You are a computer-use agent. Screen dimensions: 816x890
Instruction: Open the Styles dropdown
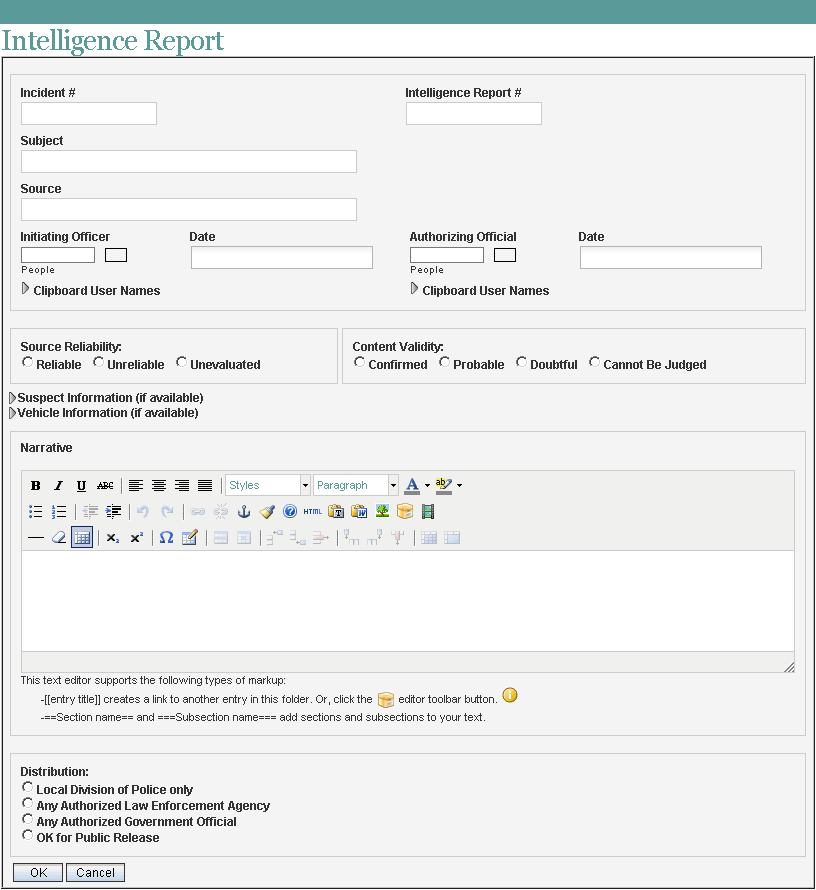click(x=268, y=485)
